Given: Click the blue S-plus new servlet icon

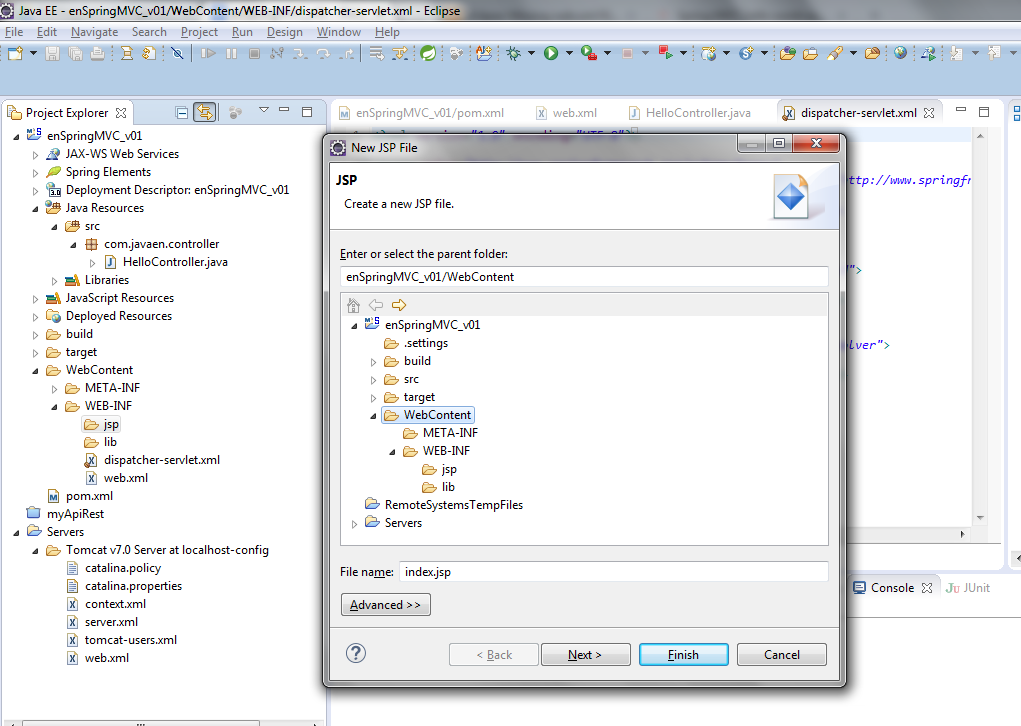Looking at the screenshot, I should pos(746,53).
